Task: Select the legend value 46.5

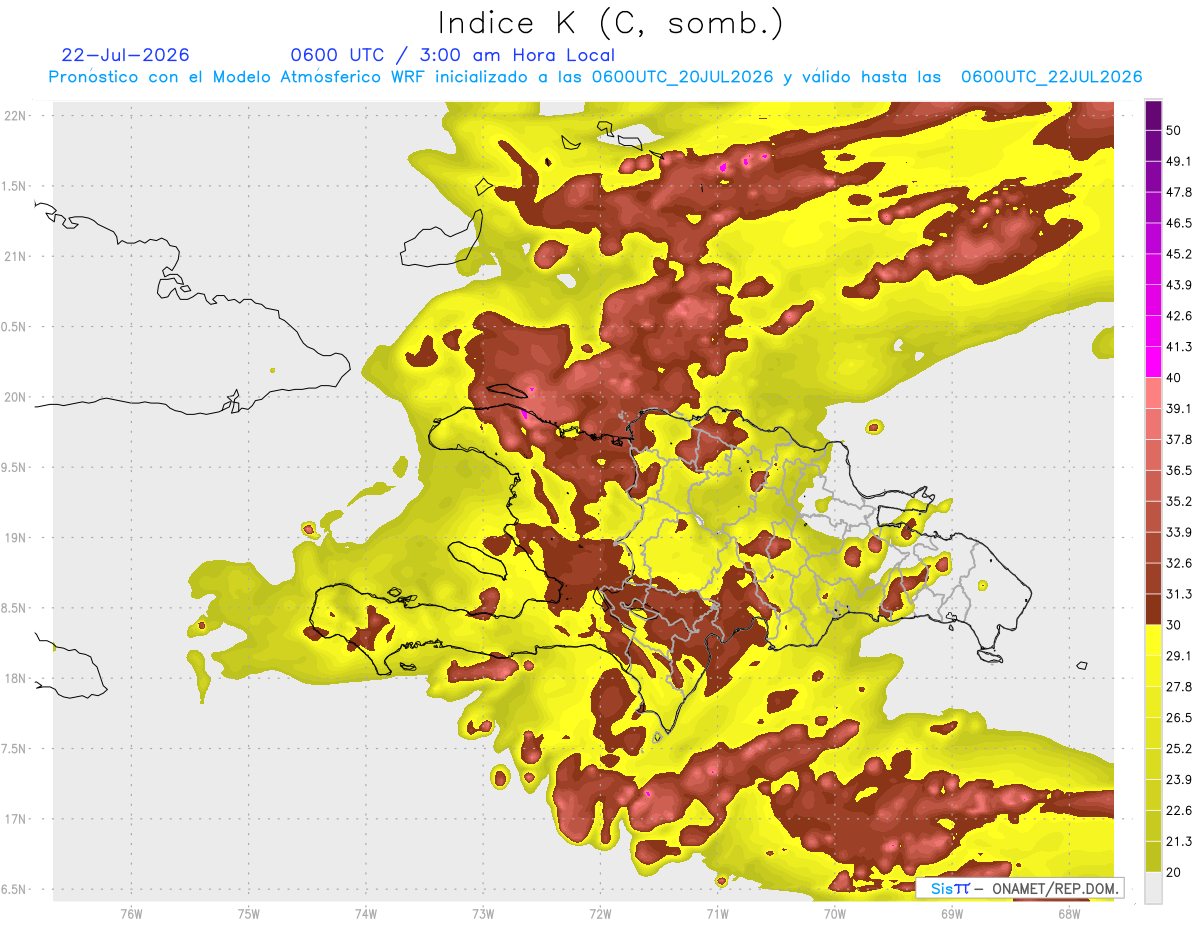Action: 1178,223
